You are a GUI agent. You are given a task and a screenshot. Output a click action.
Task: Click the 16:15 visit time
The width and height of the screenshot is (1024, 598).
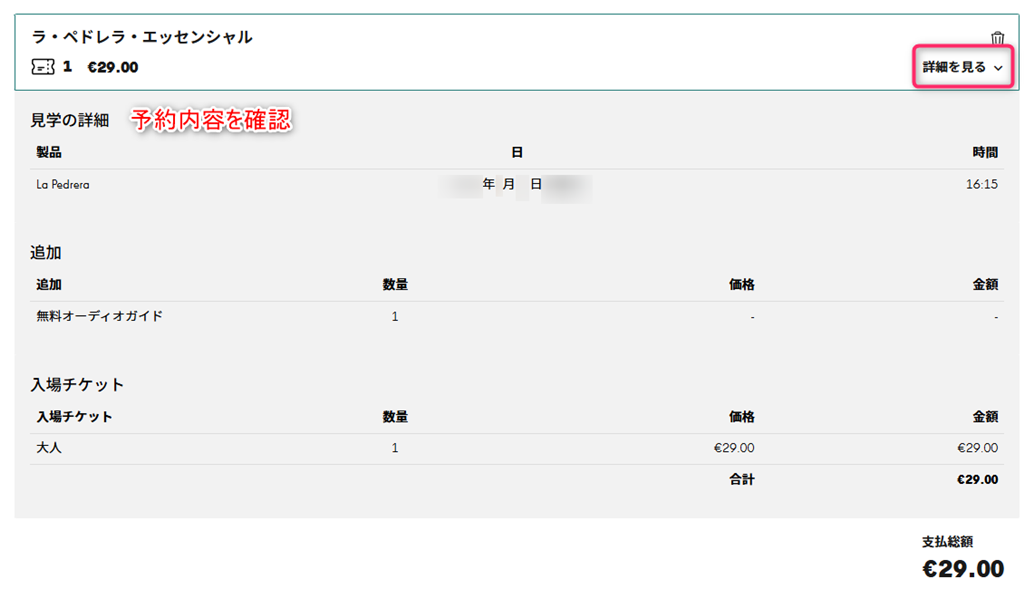coord(982,185)
